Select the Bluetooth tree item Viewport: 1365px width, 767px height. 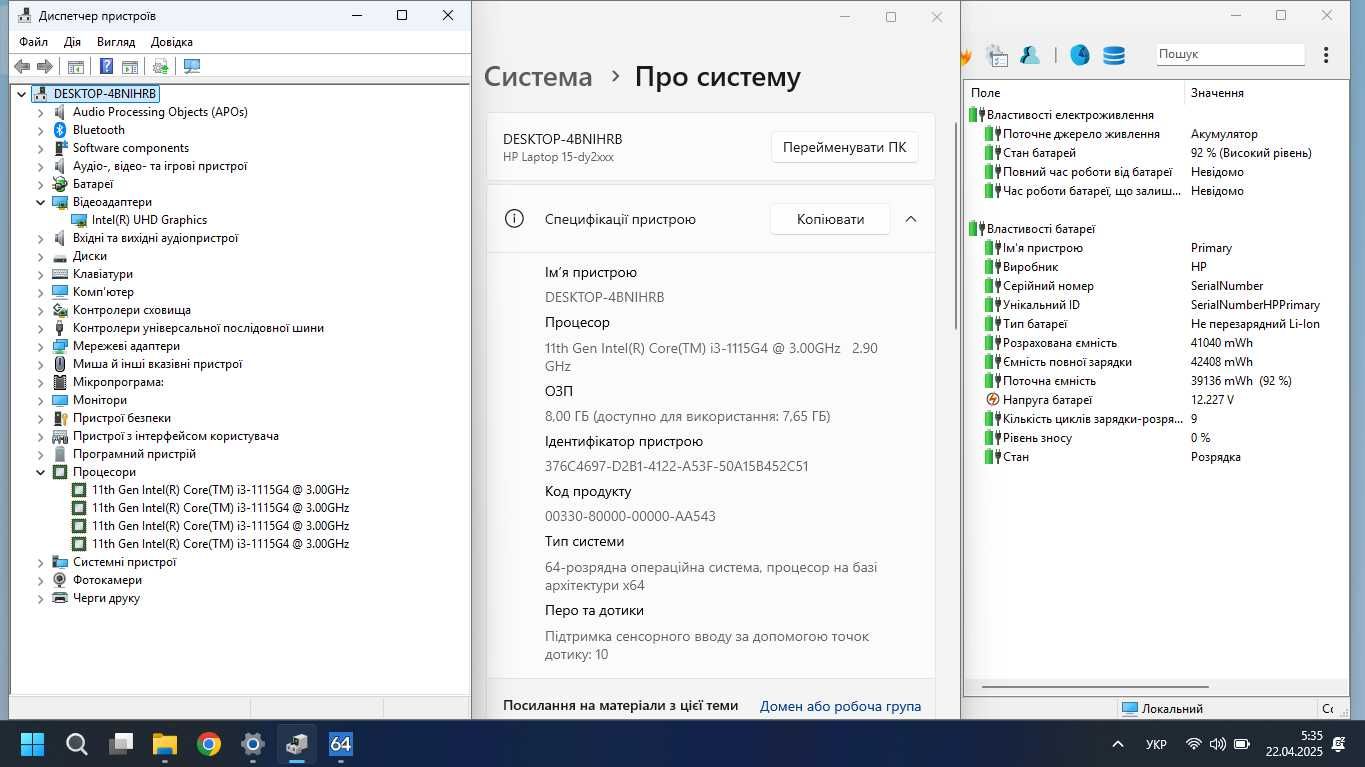tap(98, 130)
